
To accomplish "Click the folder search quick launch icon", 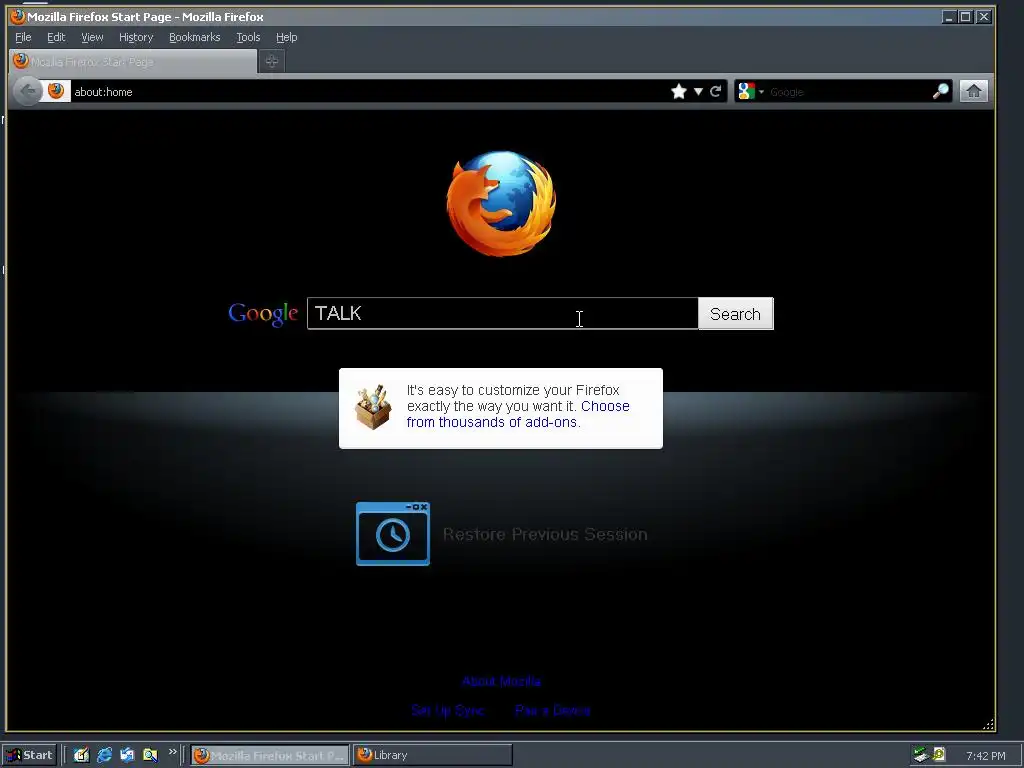I will point(150,755).
